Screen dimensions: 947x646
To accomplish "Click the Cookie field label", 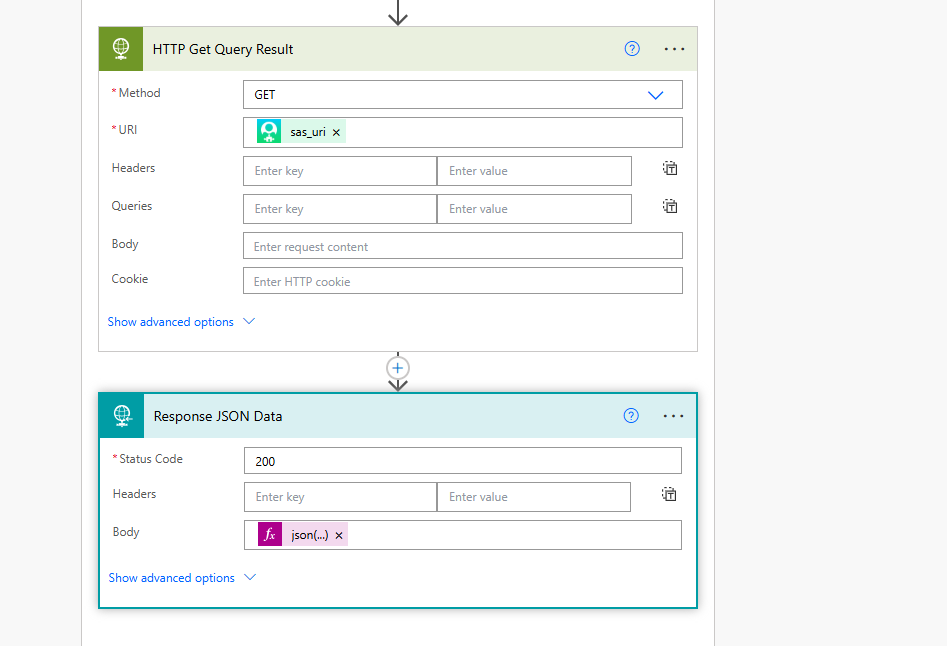I will (130, 279).
